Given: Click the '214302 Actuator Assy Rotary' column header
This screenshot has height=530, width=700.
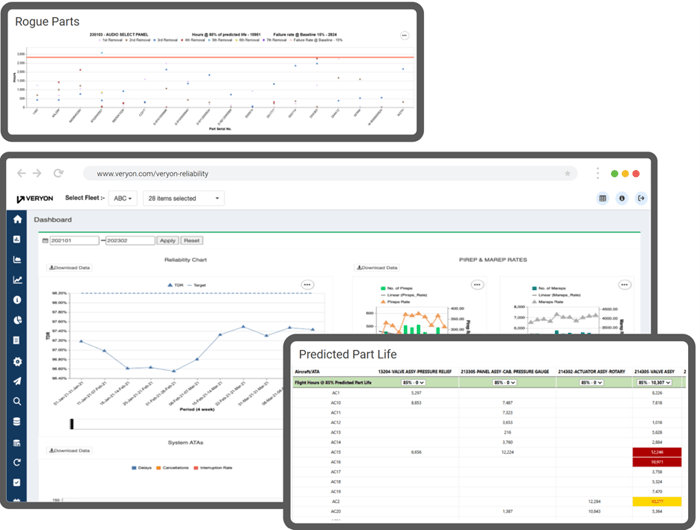Looking at the screenshot, I should [592, 371].
